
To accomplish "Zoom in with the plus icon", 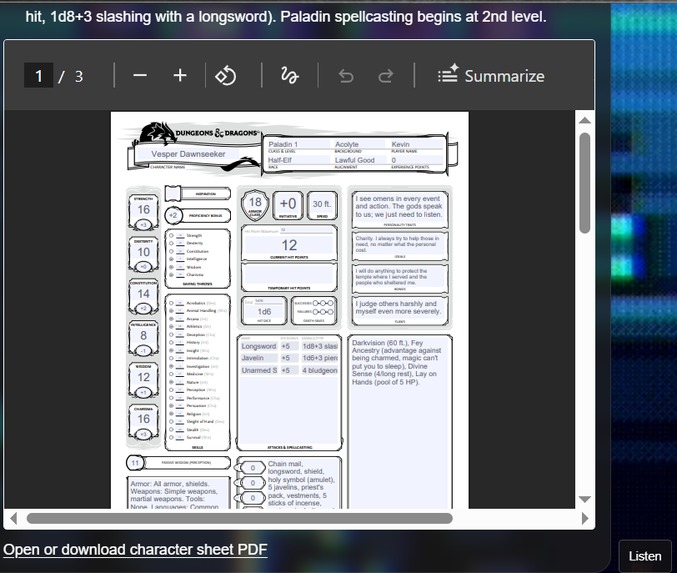I will (x=180, y=76).
